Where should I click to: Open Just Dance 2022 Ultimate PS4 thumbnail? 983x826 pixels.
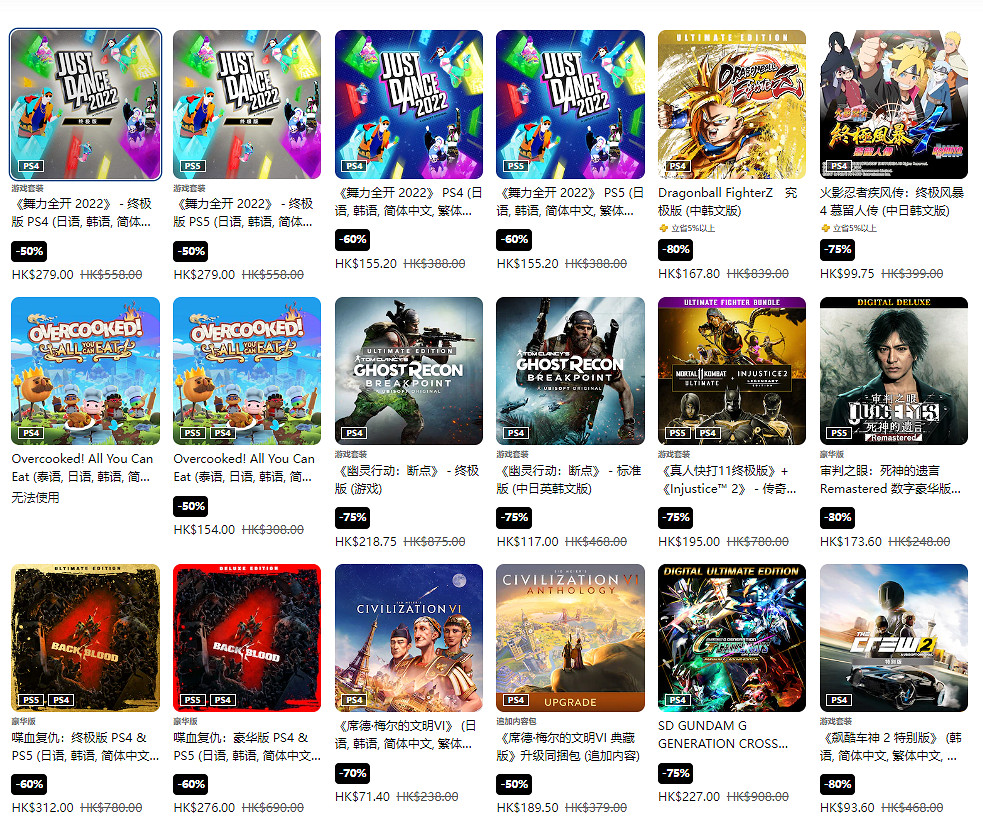85,104
